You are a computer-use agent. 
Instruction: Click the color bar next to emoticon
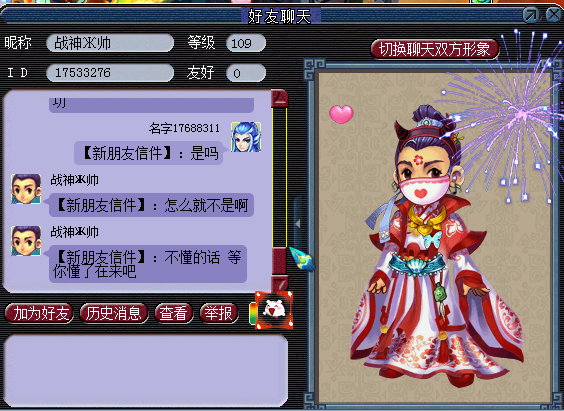click(253, 314)
